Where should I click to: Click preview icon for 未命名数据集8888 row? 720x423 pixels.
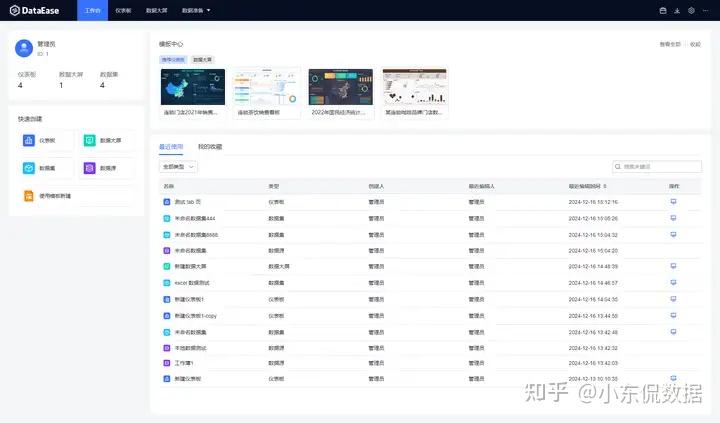coord(673,235)
